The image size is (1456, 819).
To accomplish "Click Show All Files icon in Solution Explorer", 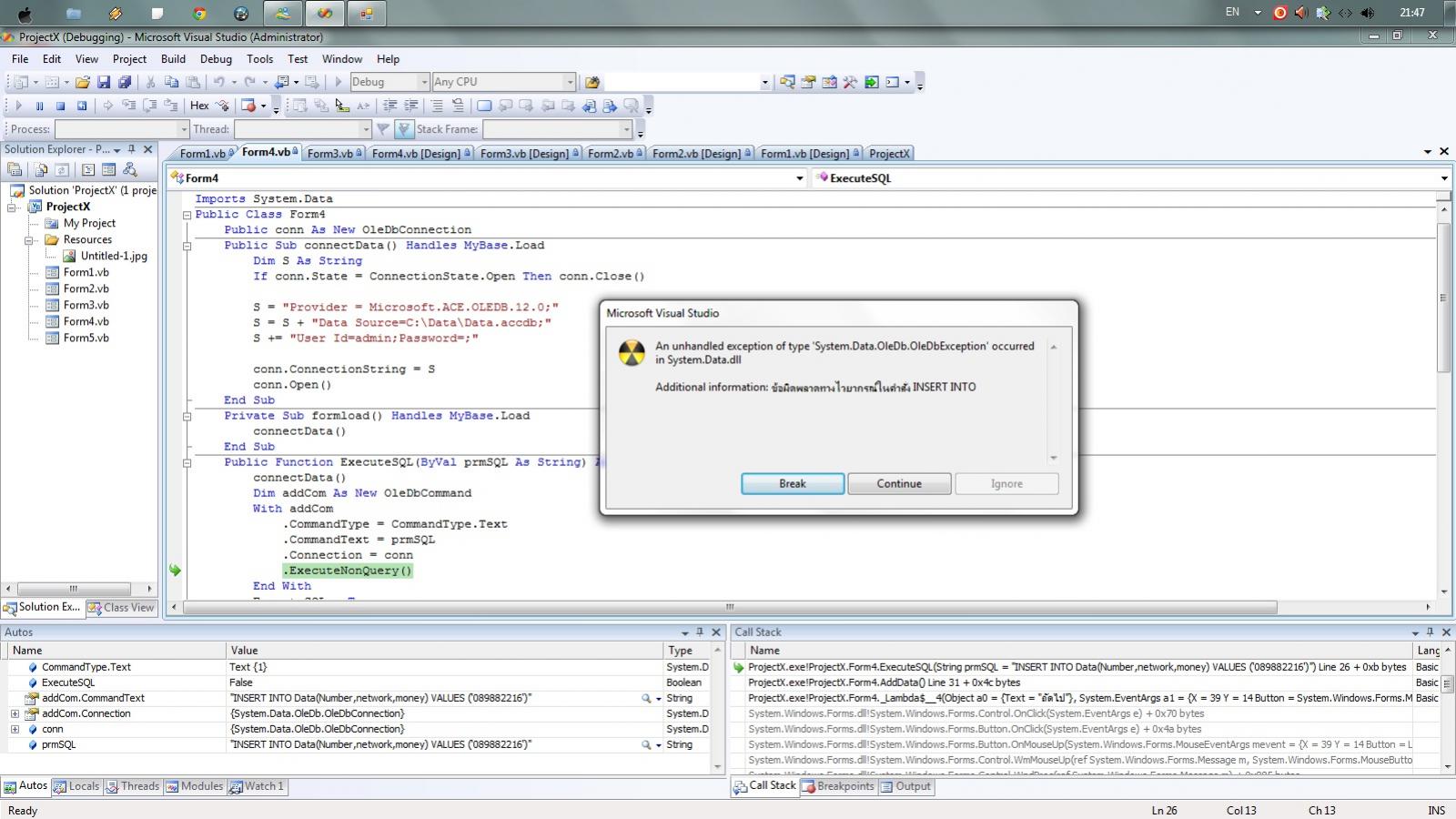I will coord(41,169).
